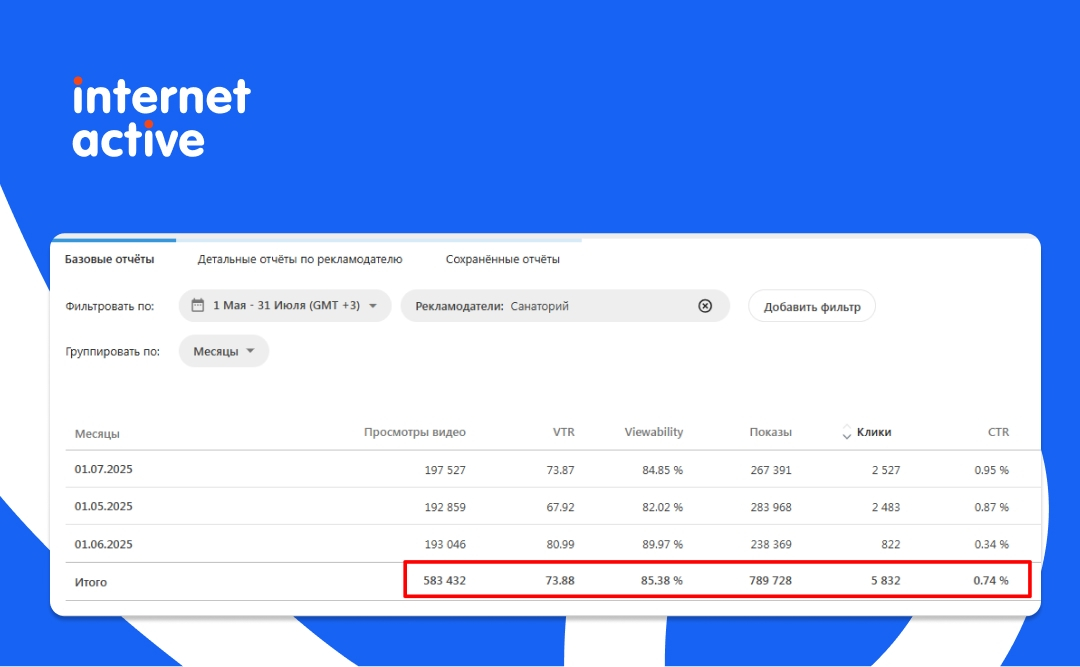Click the calendar icon in date filter
The height and width of the screenshot is (667, 1080).
click(x=198, y=305)
